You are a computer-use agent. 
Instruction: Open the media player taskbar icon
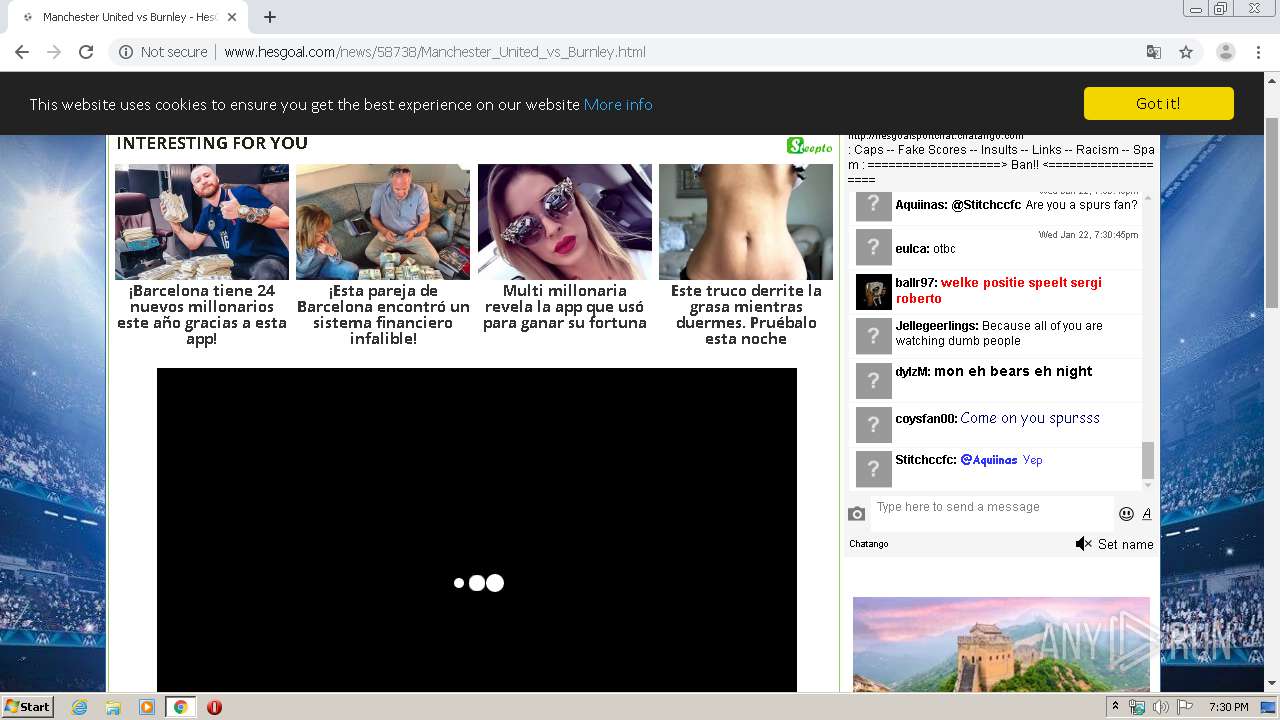147,707
